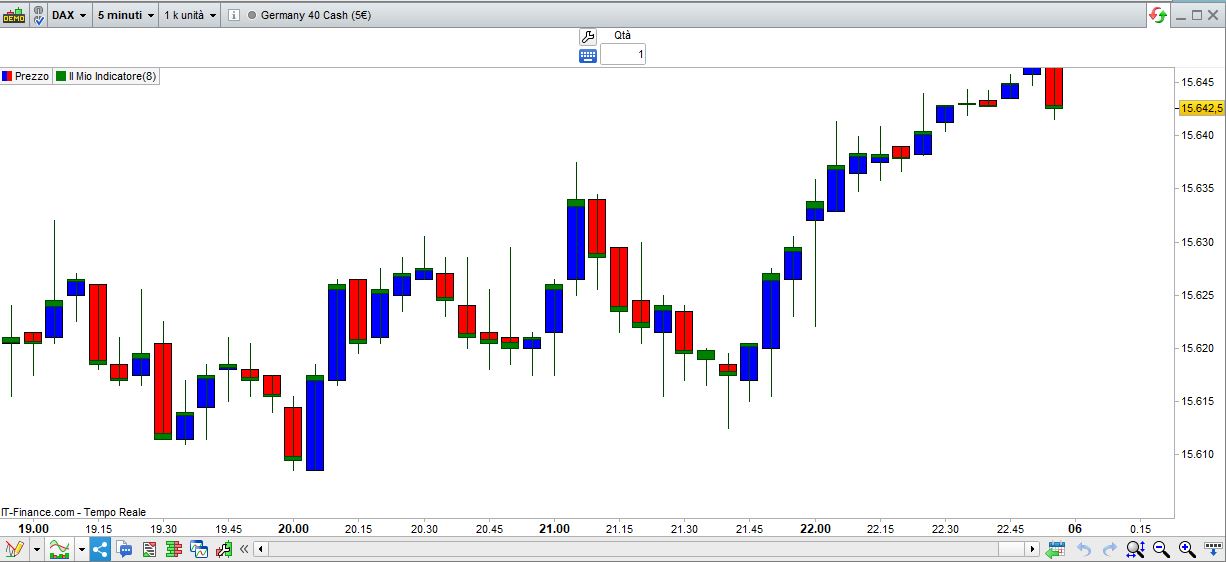
Task: Click the IT-Finance.com - Tempo Reale text
Action: (x=73, y=512)
